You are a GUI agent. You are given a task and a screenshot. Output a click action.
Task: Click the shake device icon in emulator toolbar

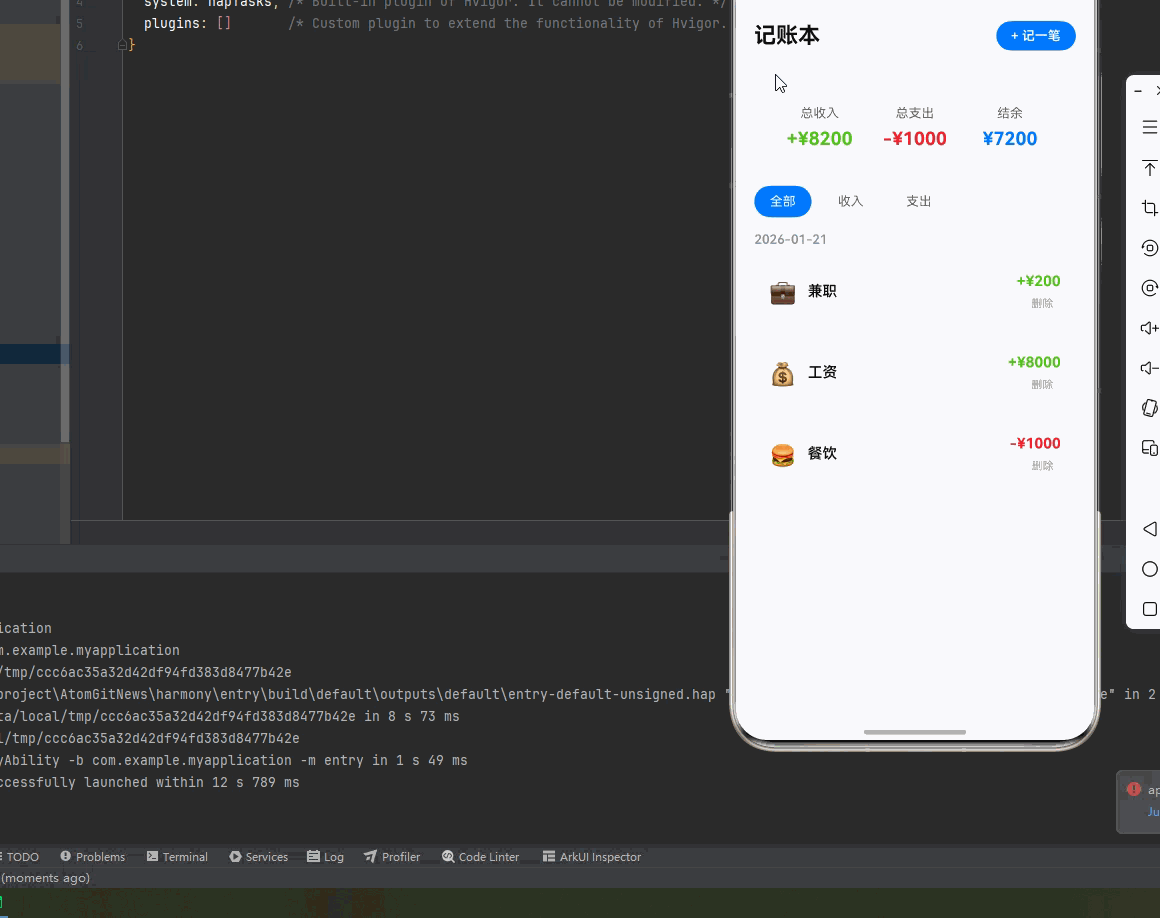pyautogui.click(x=1150, y=408)
